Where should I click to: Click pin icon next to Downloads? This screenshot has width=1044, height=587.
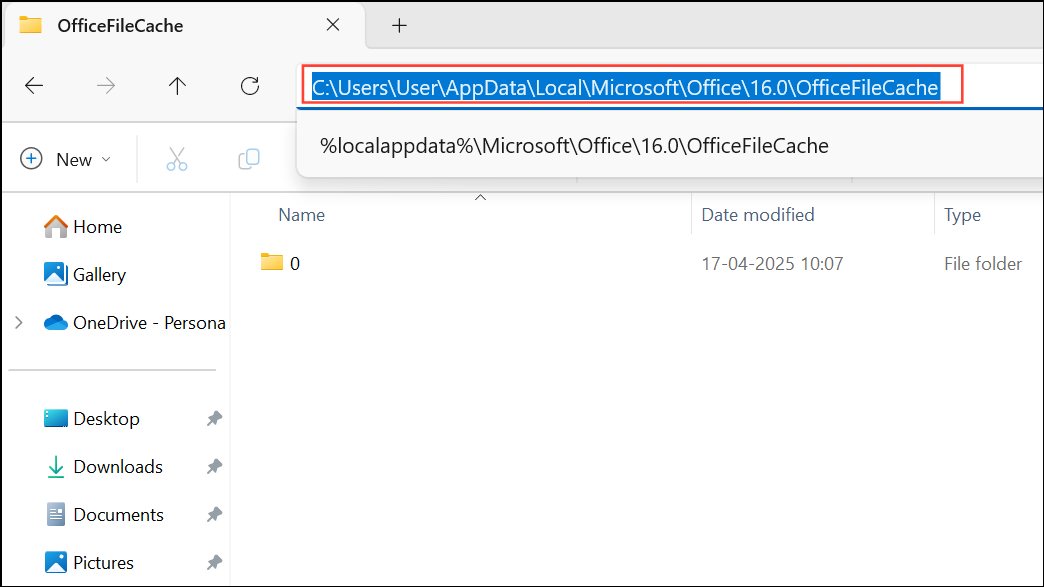click(214, 467)
